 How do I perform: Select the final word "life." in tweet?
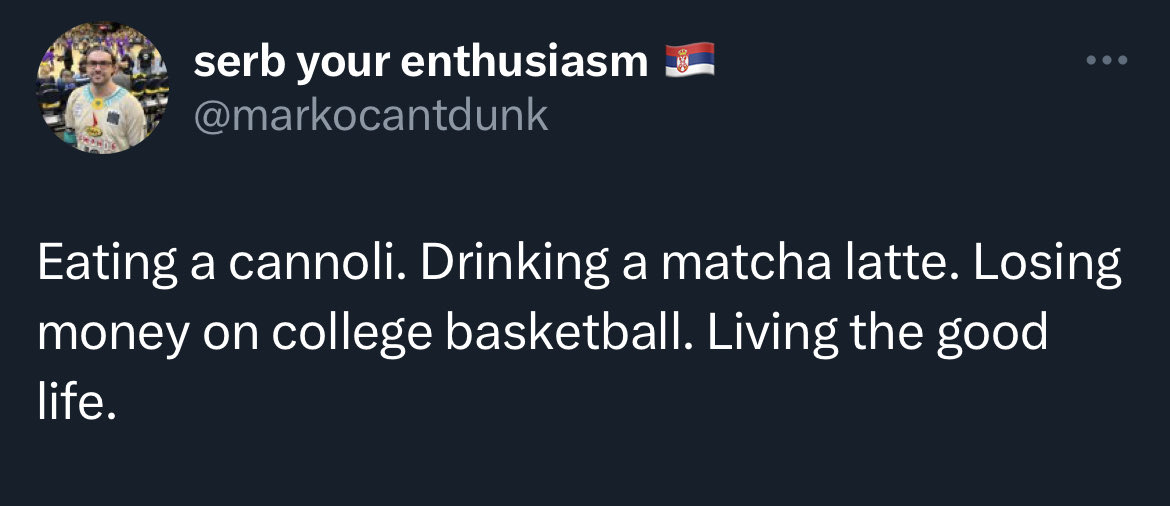coord(78,401)
